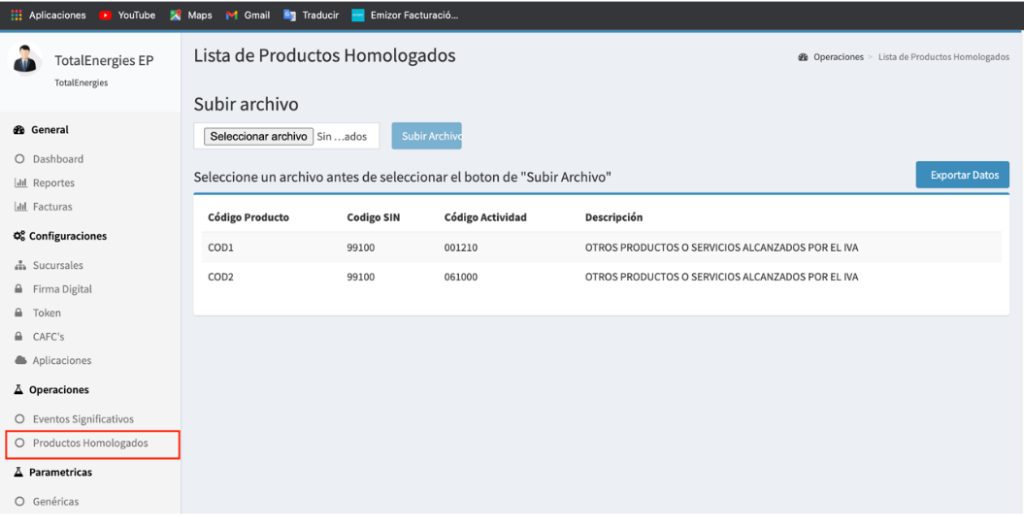Screen dimensions: 1024x517
Task: Click the chart icon beside Facturas
Action: pyautogui.click(x=19, y=207)
